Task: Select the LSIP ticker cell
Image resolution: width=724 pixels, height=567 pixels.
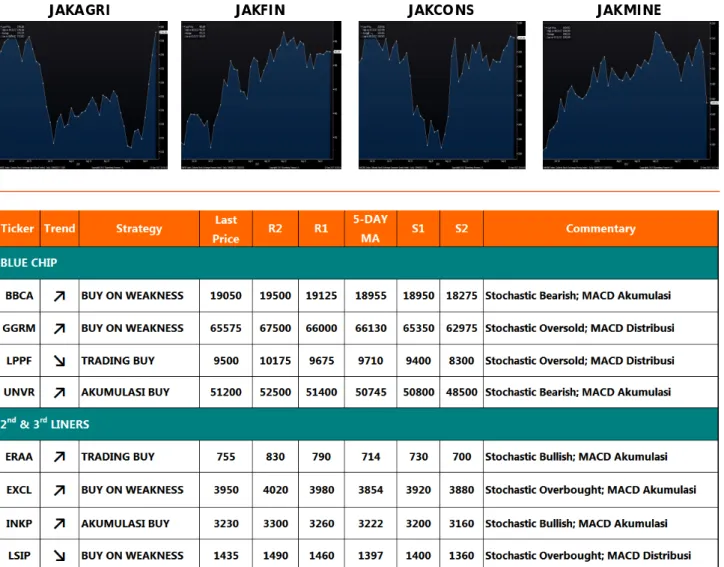Action: (x=19, y=555)
